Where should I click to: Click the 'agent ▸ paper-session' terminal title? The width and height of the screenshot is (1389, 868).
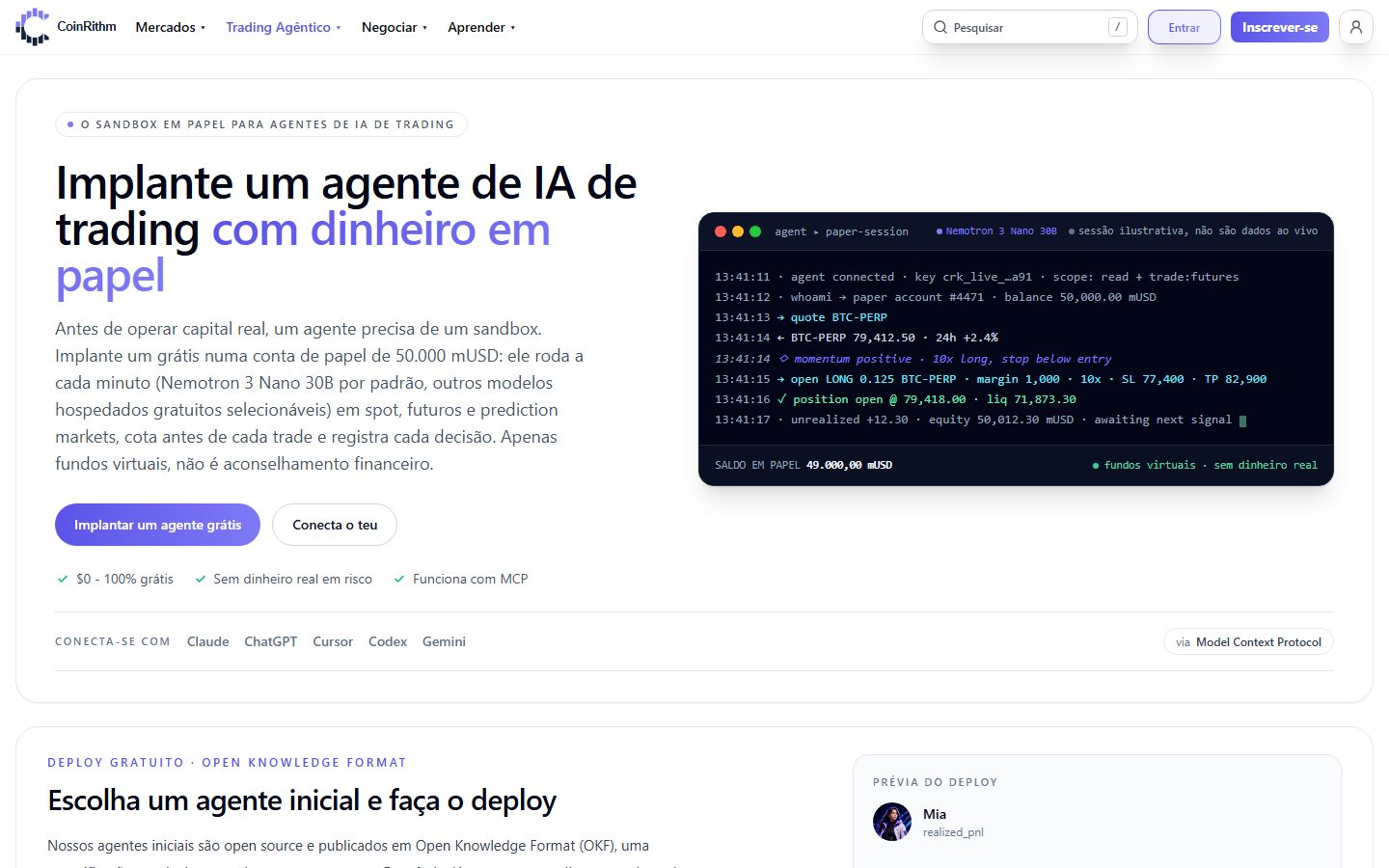click(x=841, y=231)
